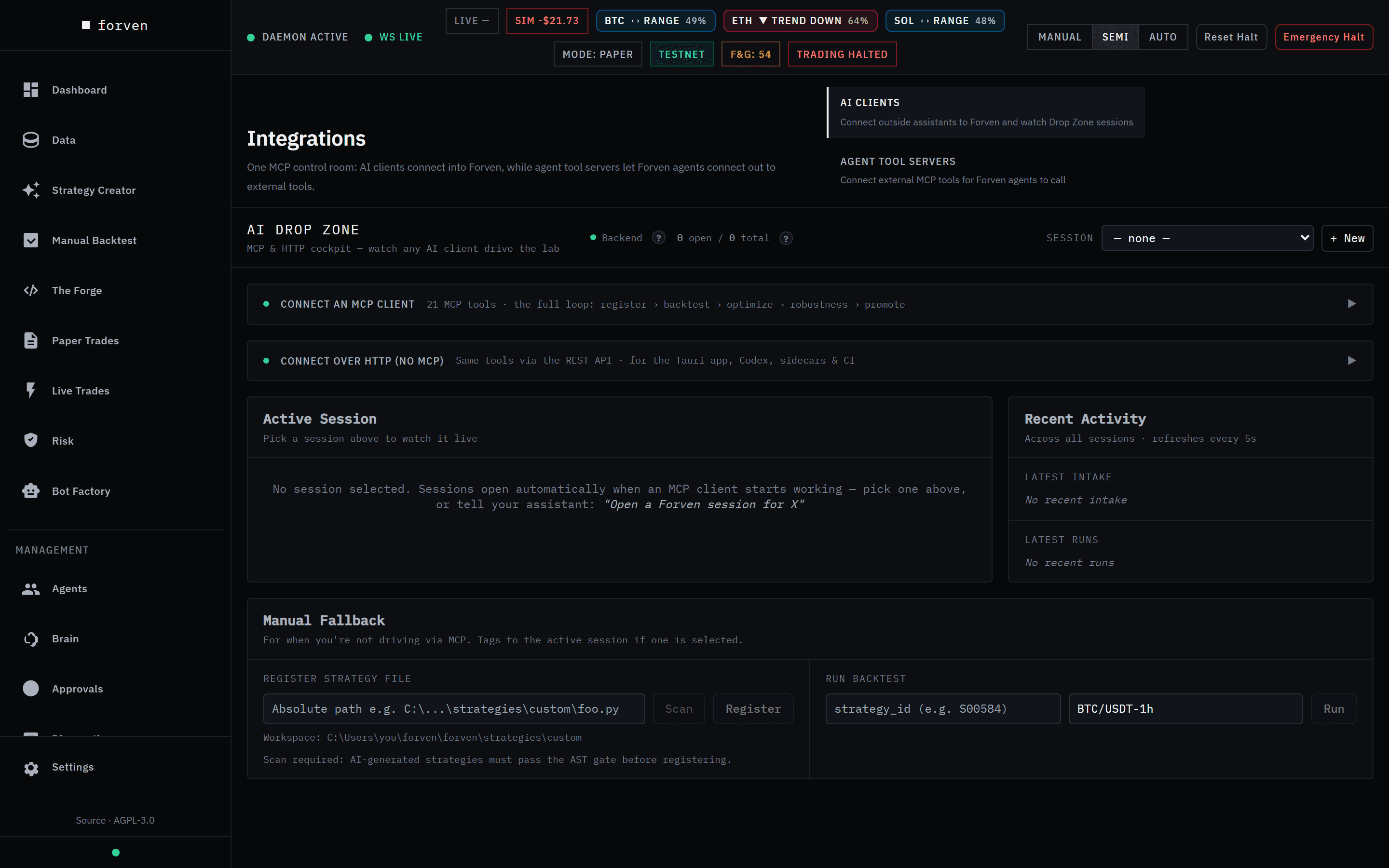The height and width of the screenshot is (868, 1389).
Task: Click the ETH TREND DOWN 64% chip
Action: (x=800, y=21)
